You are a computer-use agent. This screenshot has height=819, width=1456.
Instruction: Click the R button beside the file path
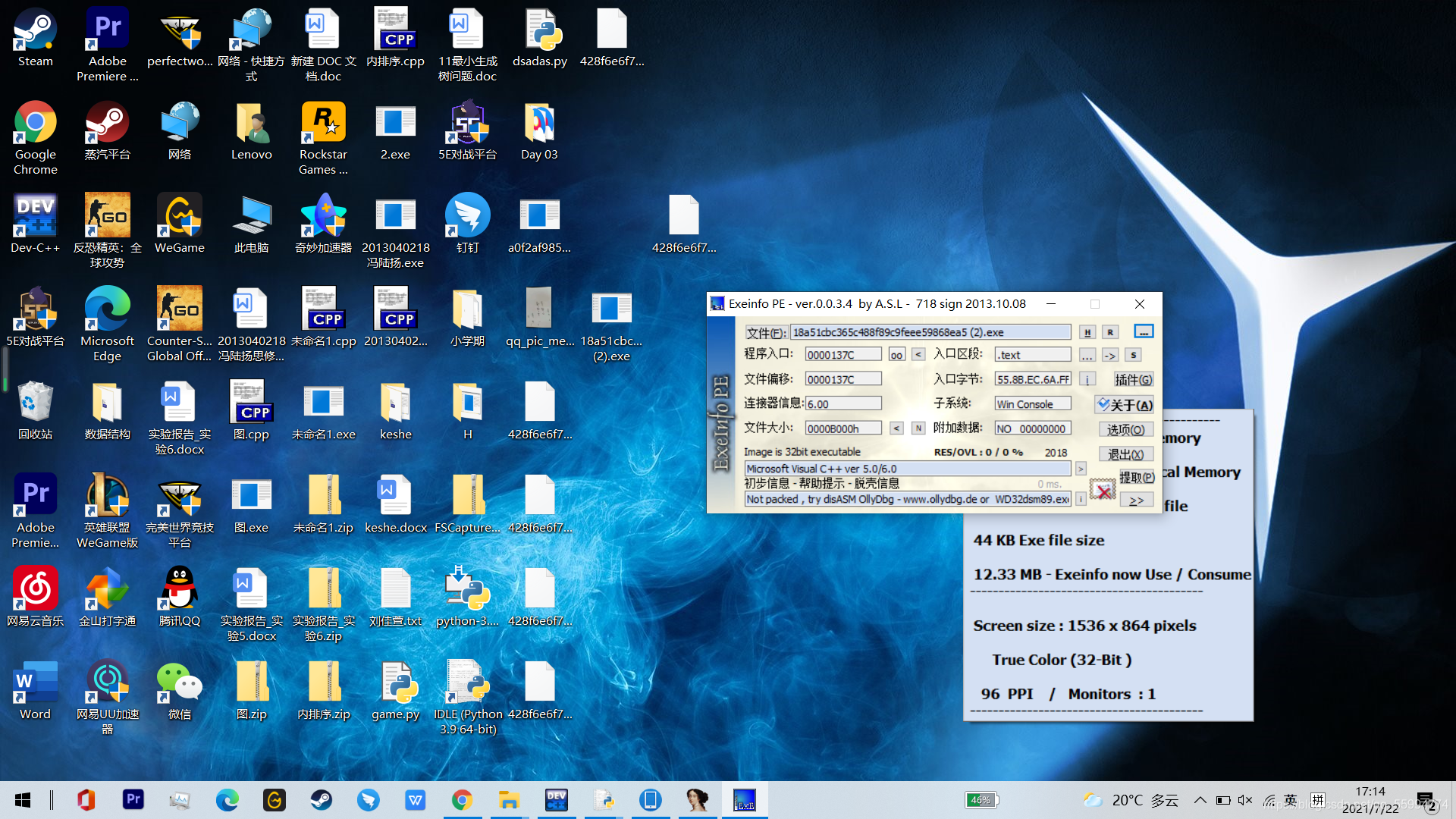pos(1110,332)
